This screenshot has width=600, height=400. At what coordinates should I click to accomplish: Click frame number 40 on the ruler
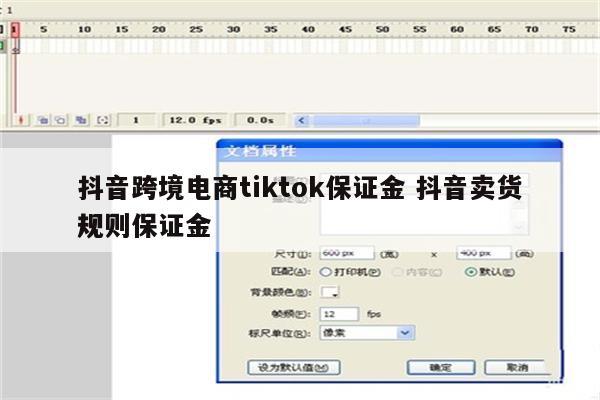(x=308, y=29)
